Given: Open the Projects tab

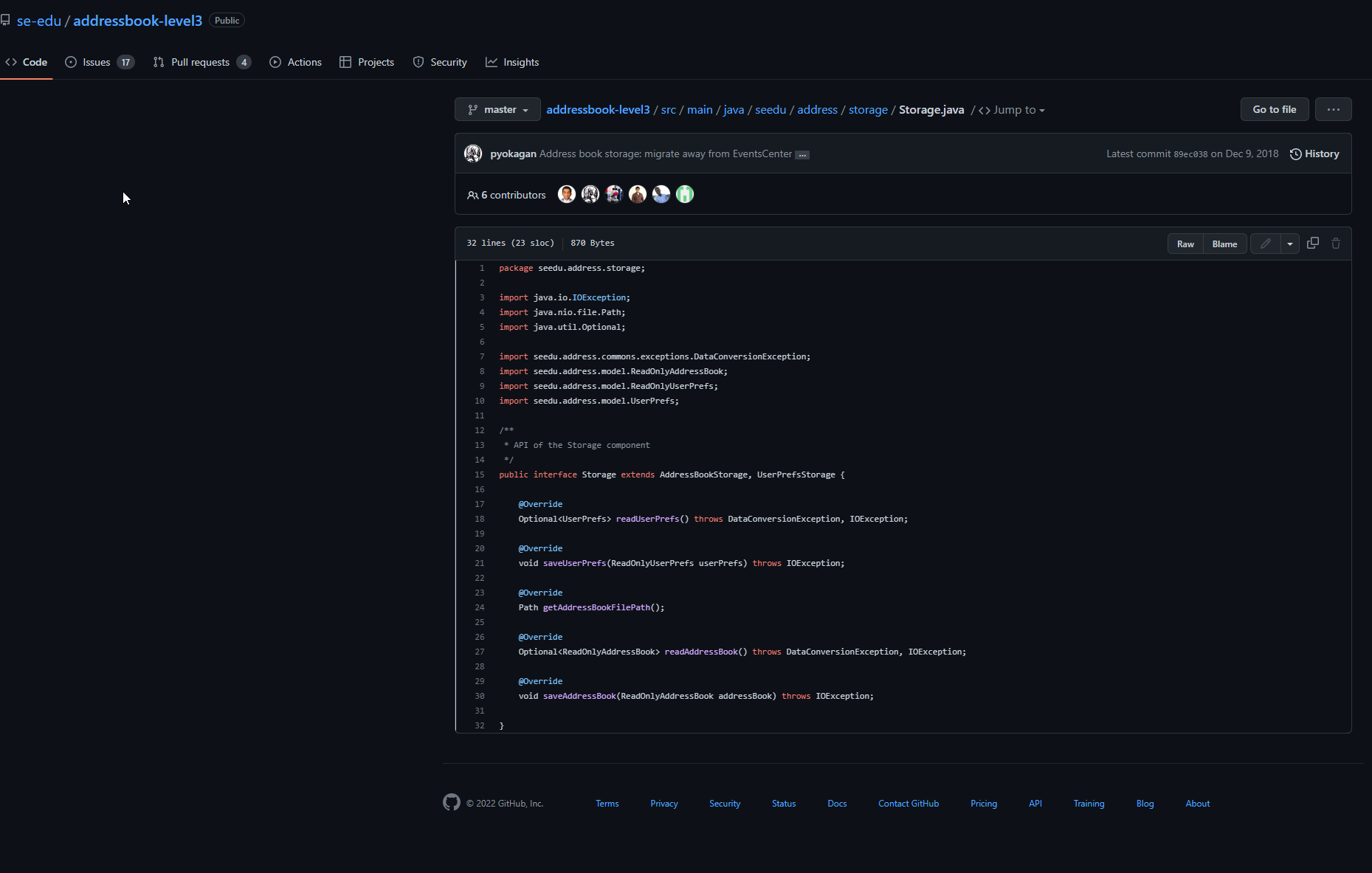Looking at the screenshot, I should (367, 62).
